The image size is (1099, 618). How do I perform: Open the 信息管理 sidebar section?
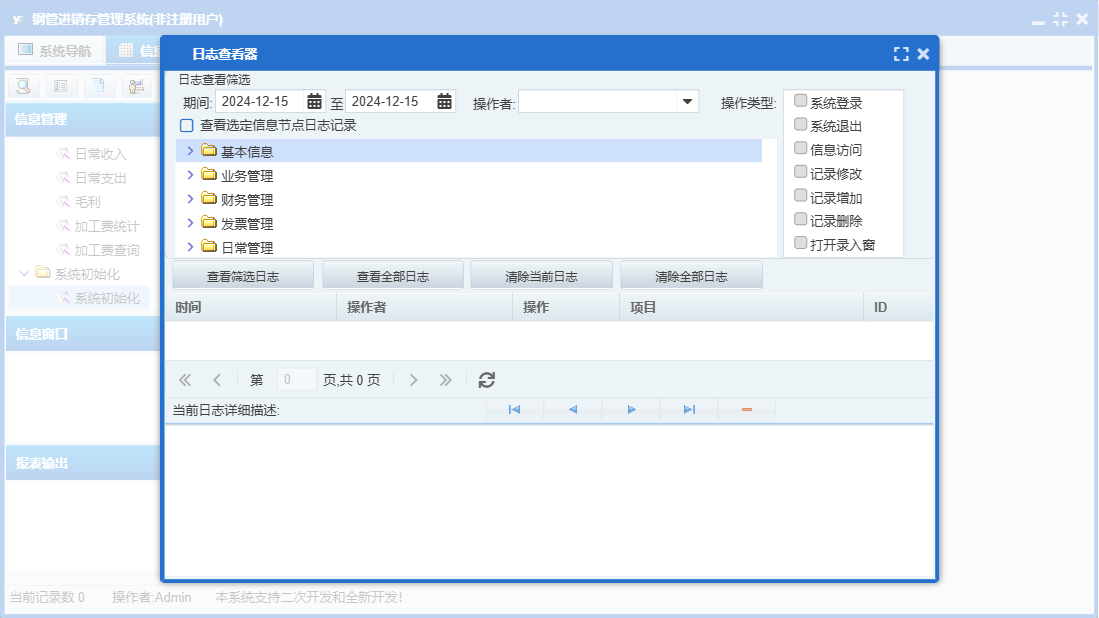click(83, 119)
